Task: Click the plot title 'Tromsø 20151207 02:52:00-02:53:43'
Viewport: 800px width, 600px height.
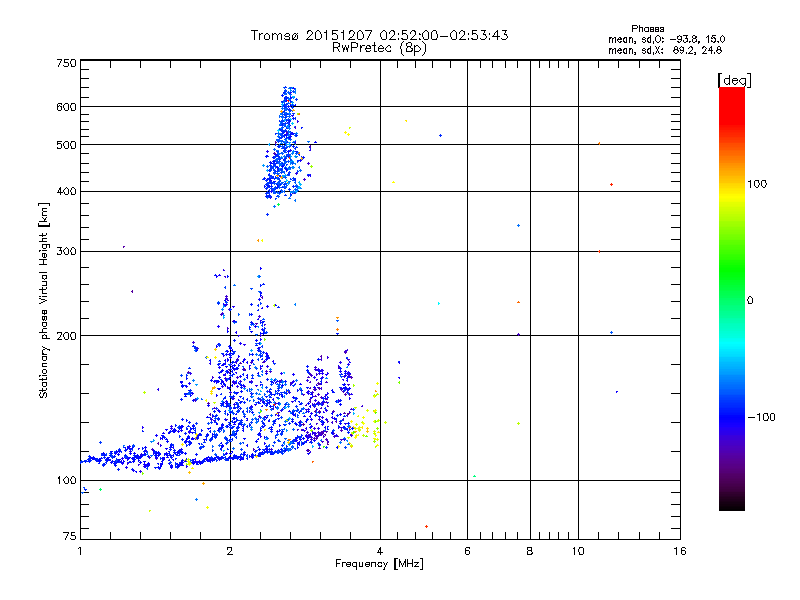Action: [379, 35]
